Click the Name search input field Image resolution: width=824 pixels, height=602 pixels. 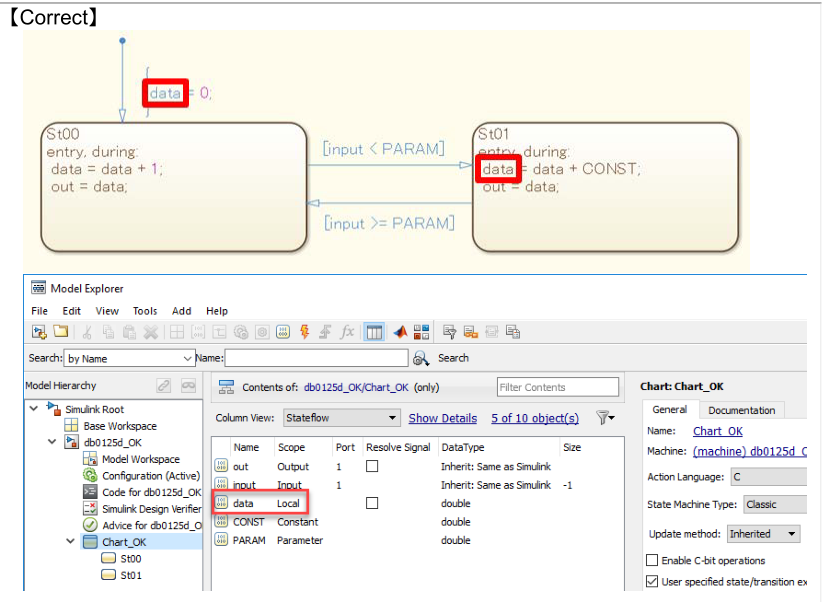click(x=316, y=358)
